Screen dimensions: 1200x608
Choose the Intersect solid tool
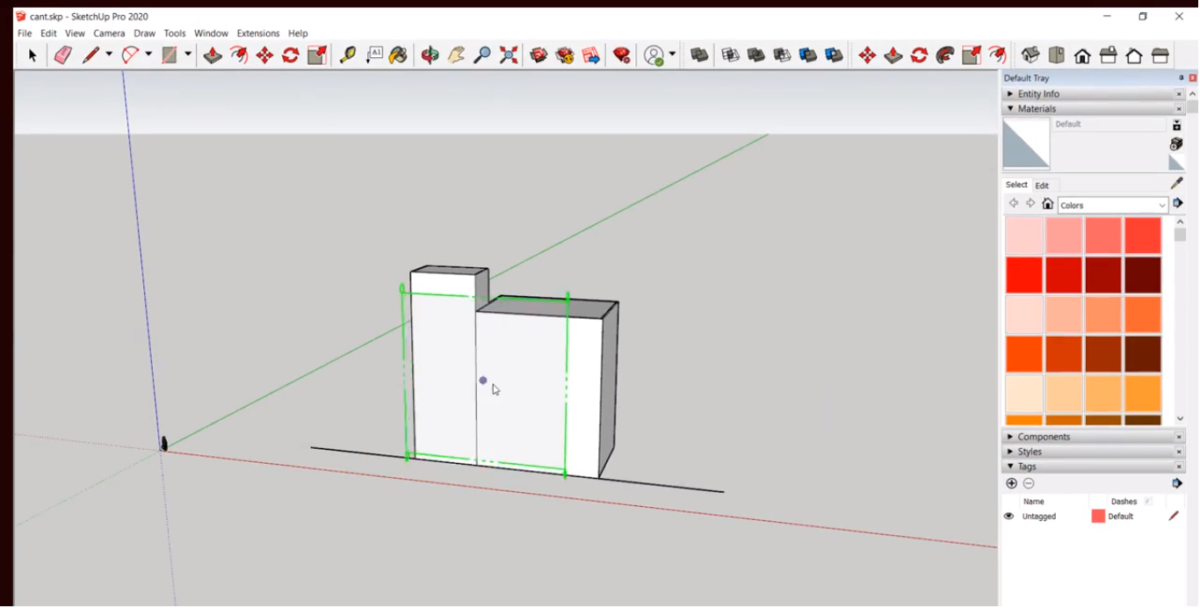tap(730, 56)
